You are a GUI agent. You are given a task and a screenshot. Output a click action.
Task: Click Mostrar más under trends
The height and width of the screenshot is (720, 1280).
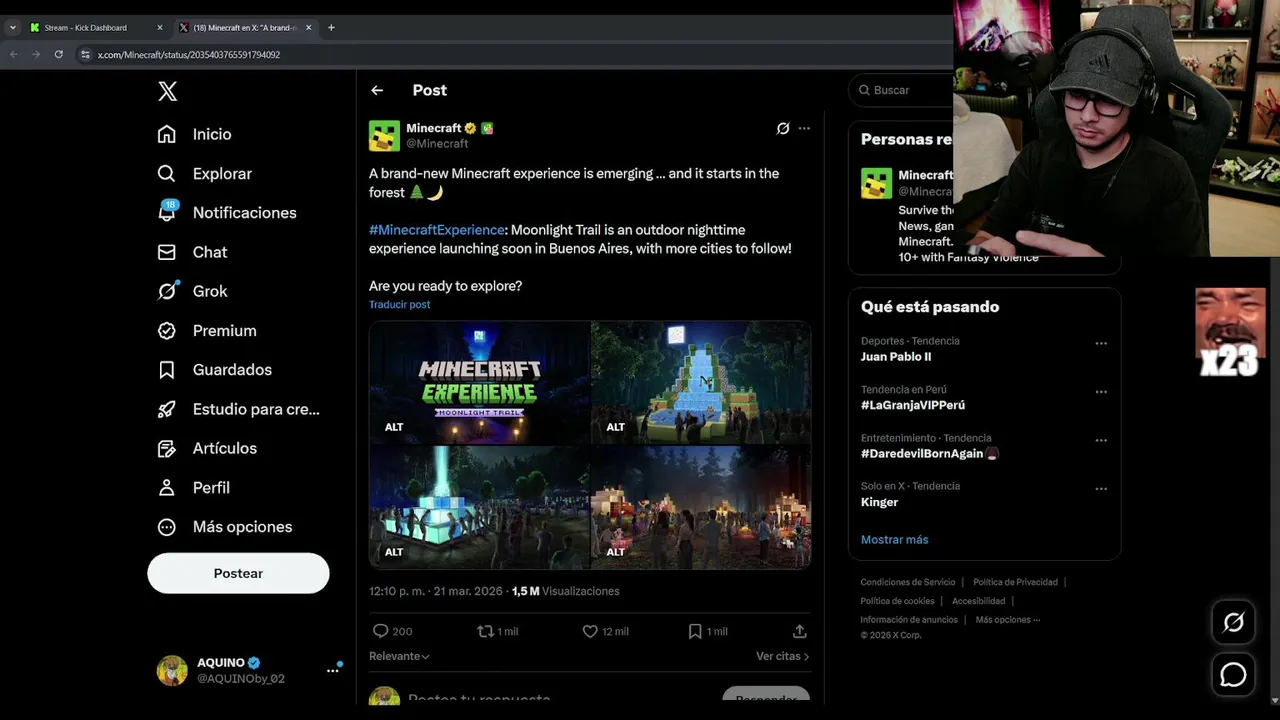894,539
